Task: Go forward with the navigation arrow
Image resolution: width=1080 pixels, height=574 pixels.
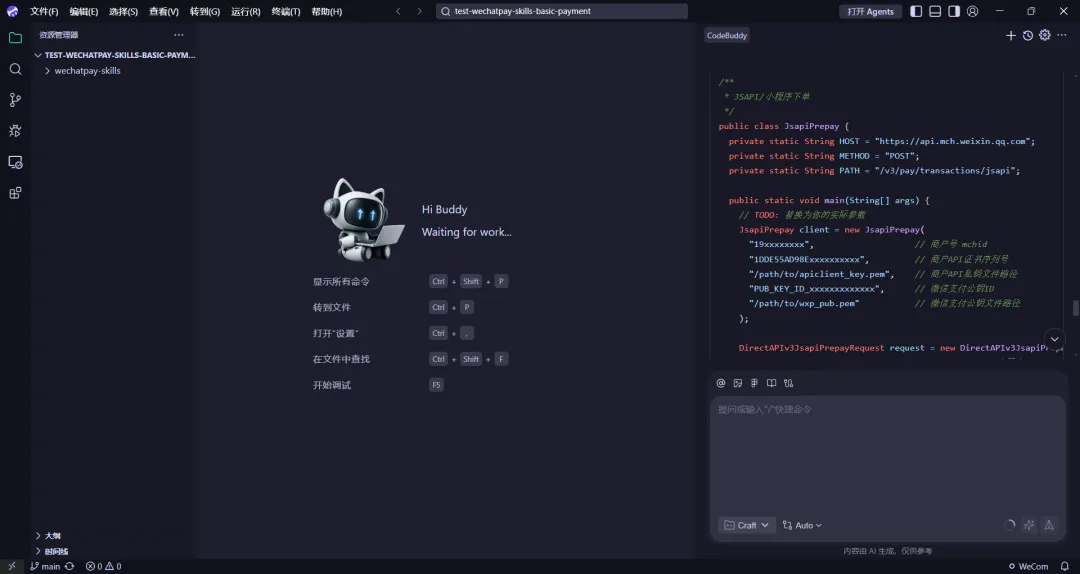Action: coord(419,11)
